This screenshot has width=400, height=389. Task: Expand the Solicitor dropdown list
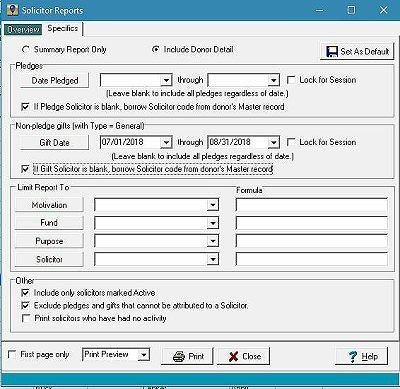(212, 259)
